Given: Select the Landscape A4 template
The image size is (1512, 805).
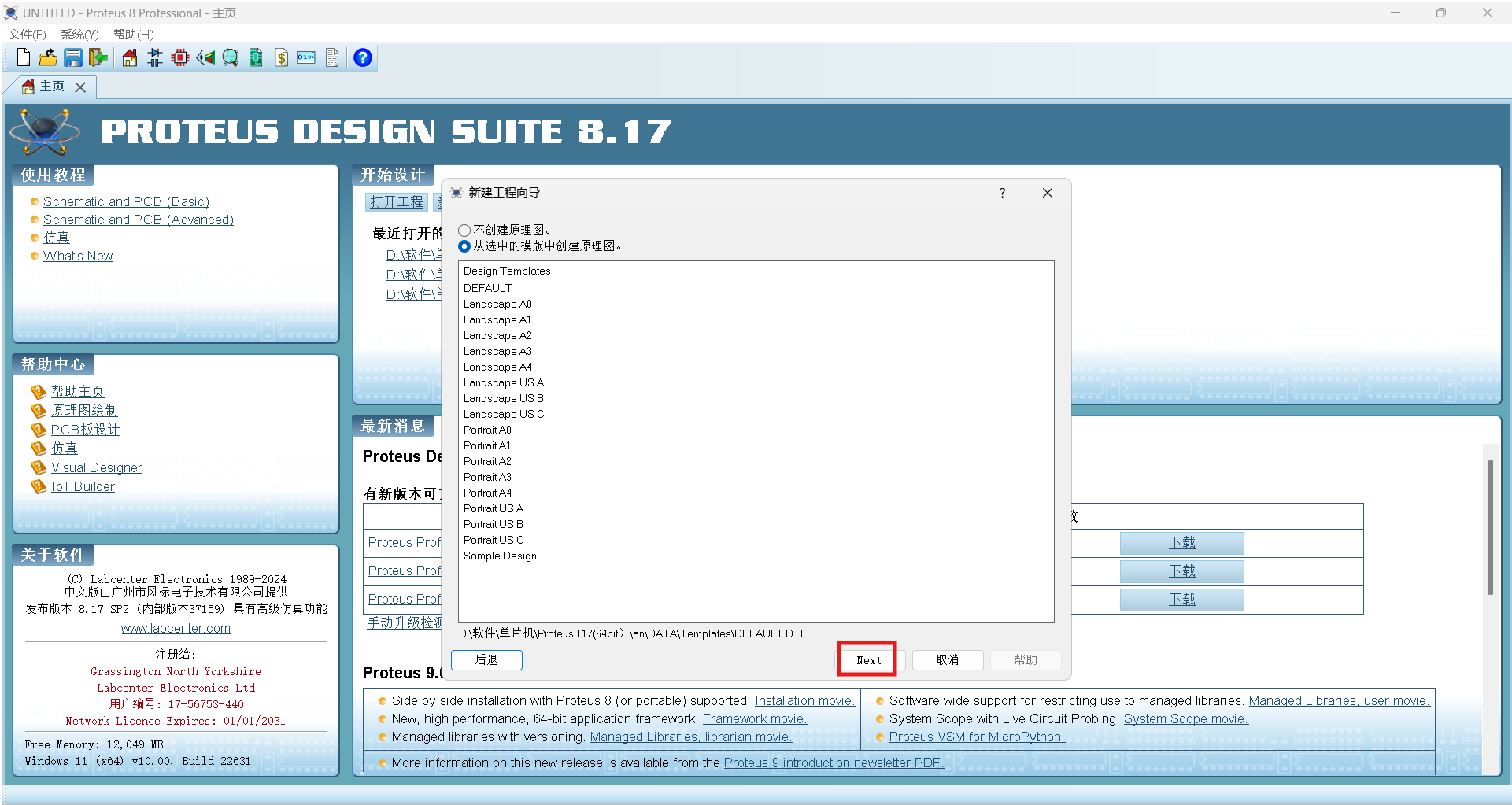Looking at the screenshot, I should pyautogui.click(x=497, y=367).
